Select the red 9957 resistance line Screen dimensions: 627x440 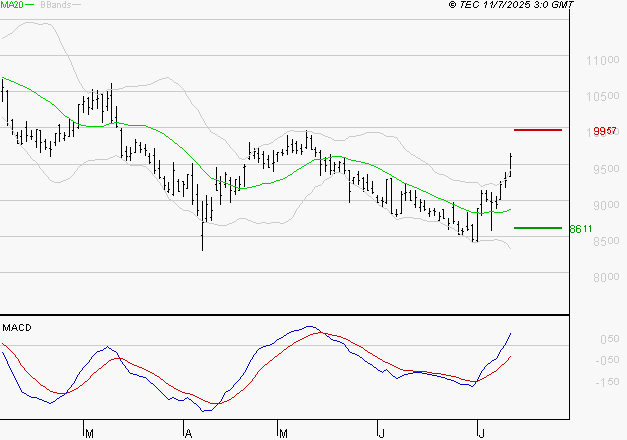tap(537, 130)
